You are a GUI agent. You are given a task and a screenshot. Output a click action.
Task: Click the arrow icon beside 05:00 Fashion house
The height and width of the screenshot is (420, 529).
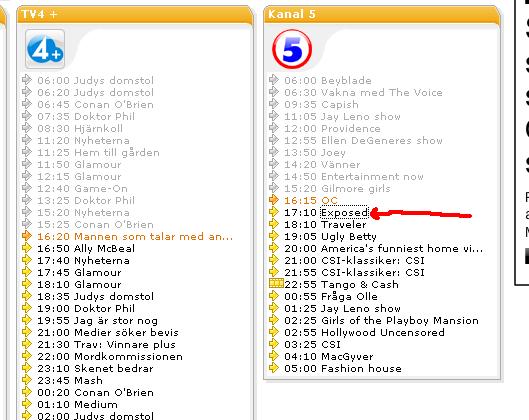tap(274, 368)
